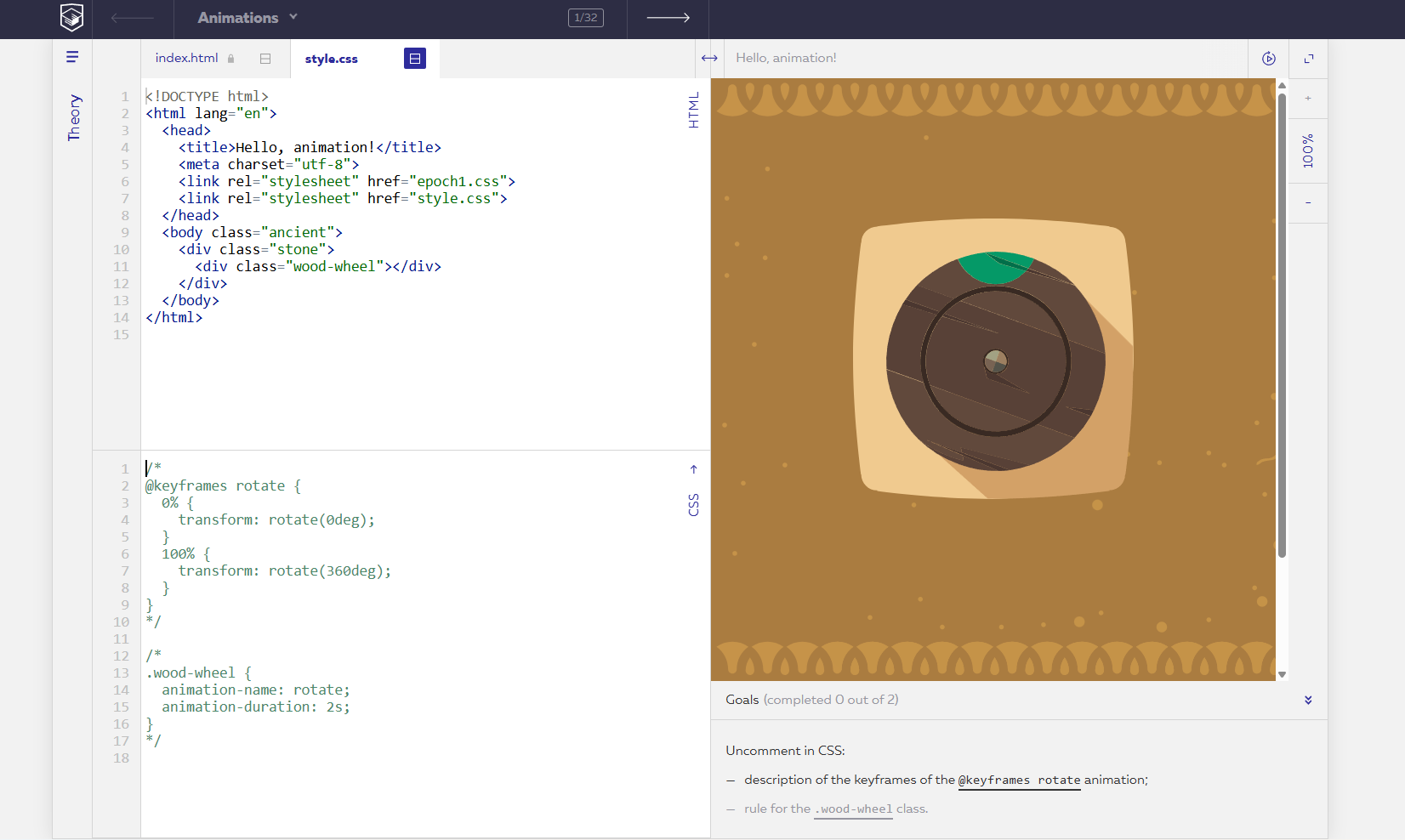Go to the previous task arrow
The height and width of the screenshot is (840, 1405).
(133, 18)
